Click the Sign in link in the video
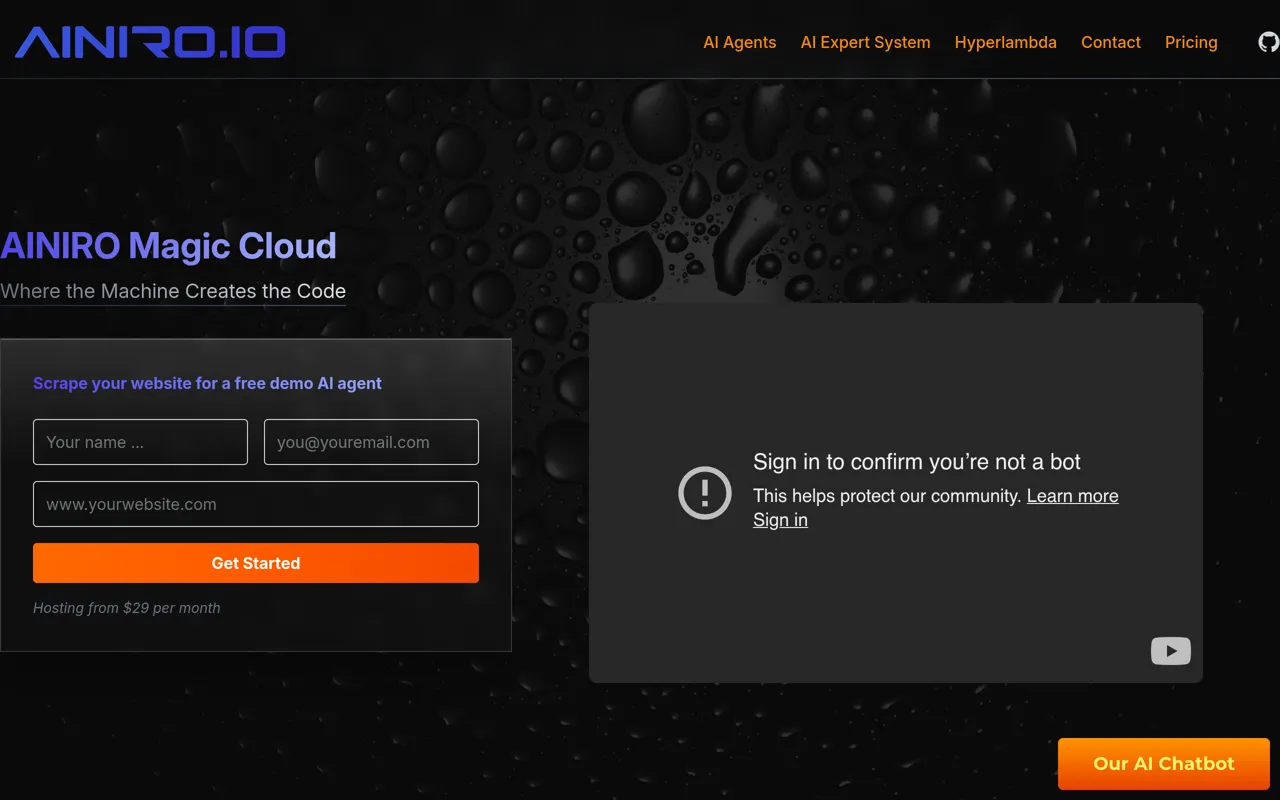Screen dimensions: 1280x800 pos(780,520)
